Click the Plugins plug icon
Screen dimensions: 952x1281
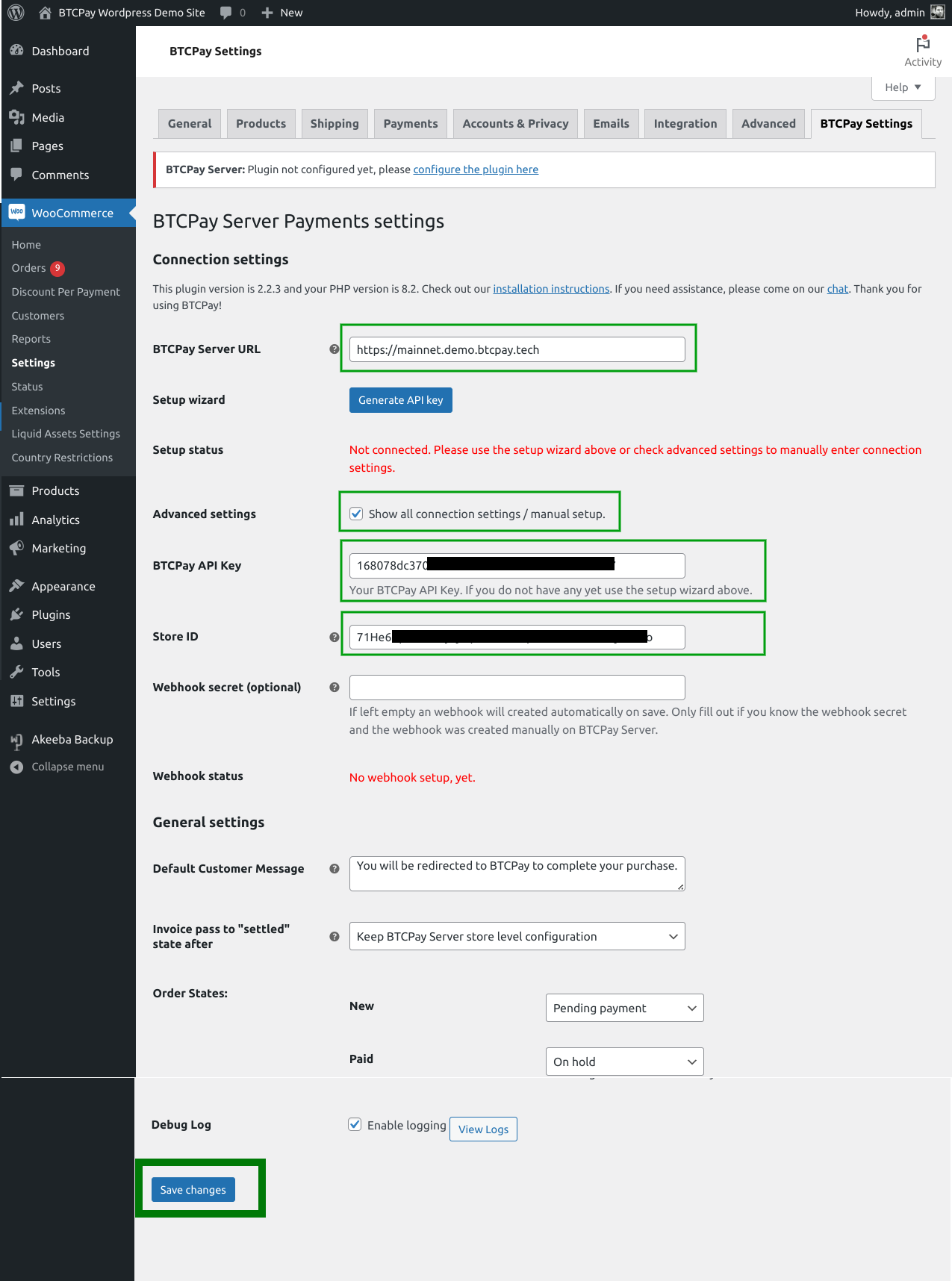click(x=16, y=614)
